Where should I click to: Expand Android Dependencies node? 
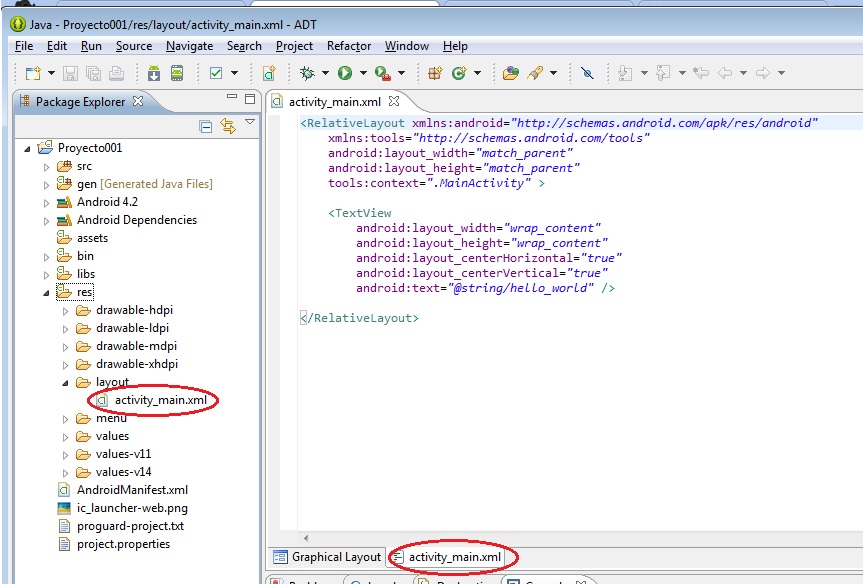coord(46,221)
